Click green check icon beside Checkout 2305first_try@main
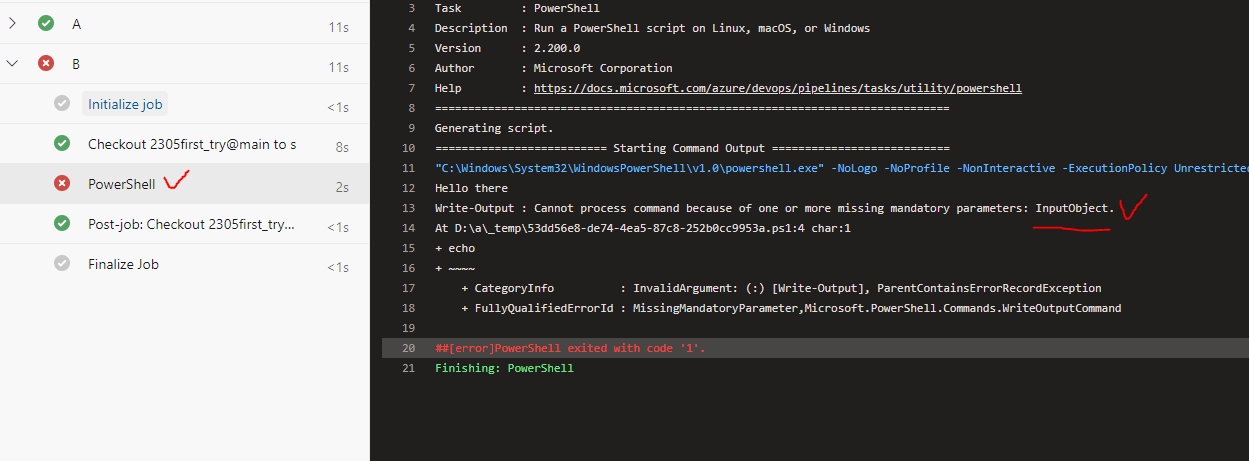This screenshot has height=461, width=1249. click(62, 144)
